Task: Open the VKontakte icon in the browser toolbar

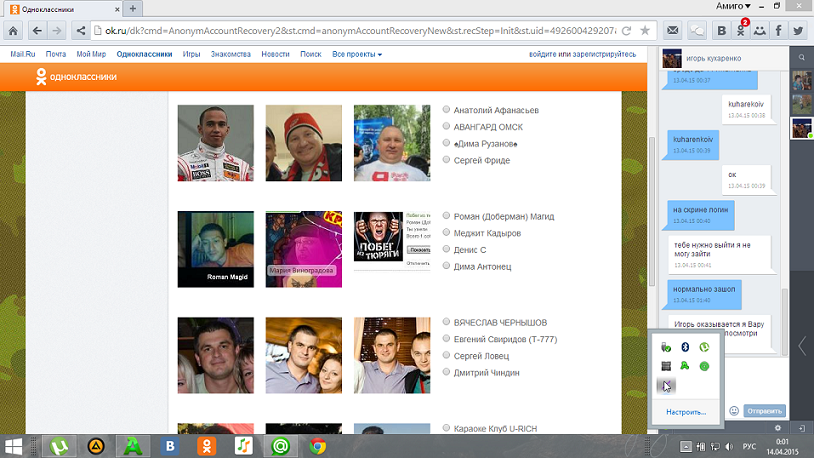Action: tap(722, 31)
